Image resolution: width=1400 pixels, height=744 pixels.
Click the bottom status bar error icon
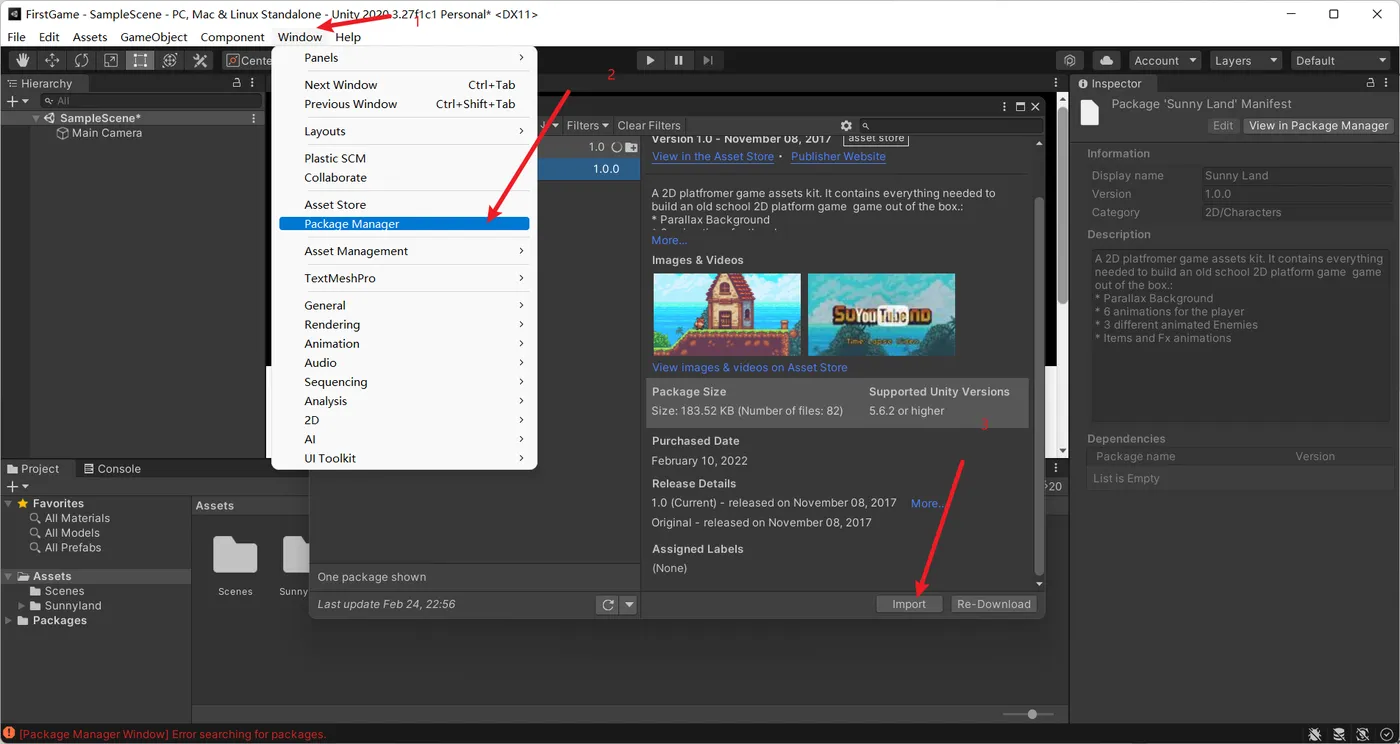[9, 734]
